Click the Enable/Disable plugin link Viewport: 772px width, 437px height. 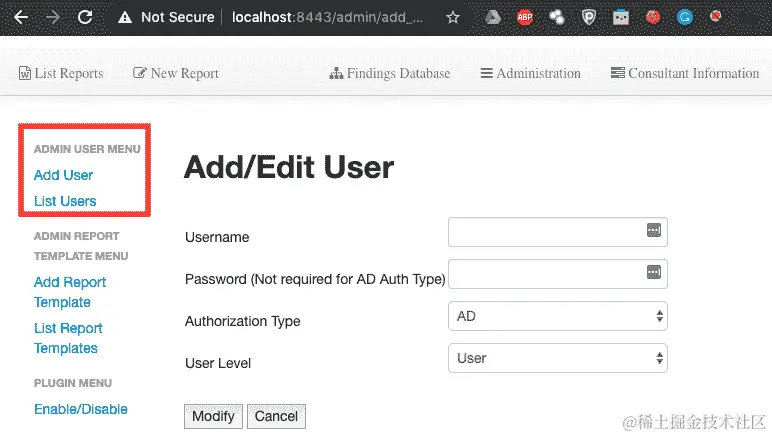click(x=81, y=409)
